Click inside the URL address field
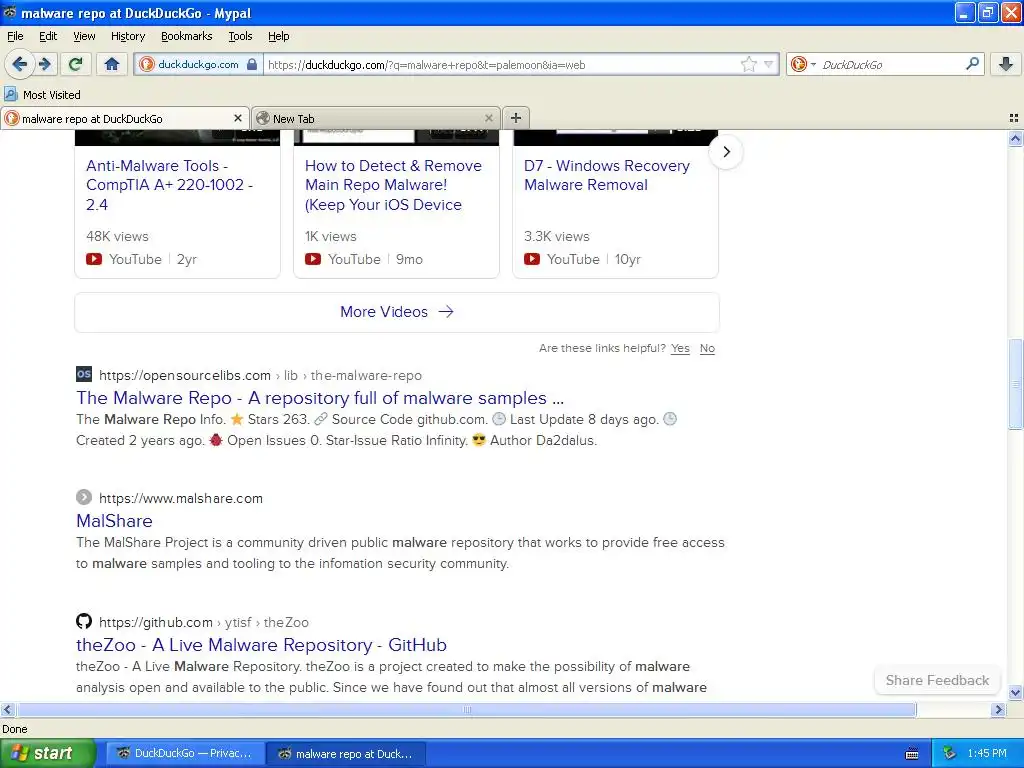Screen dimensions: 1024x768 click(500, 64)
